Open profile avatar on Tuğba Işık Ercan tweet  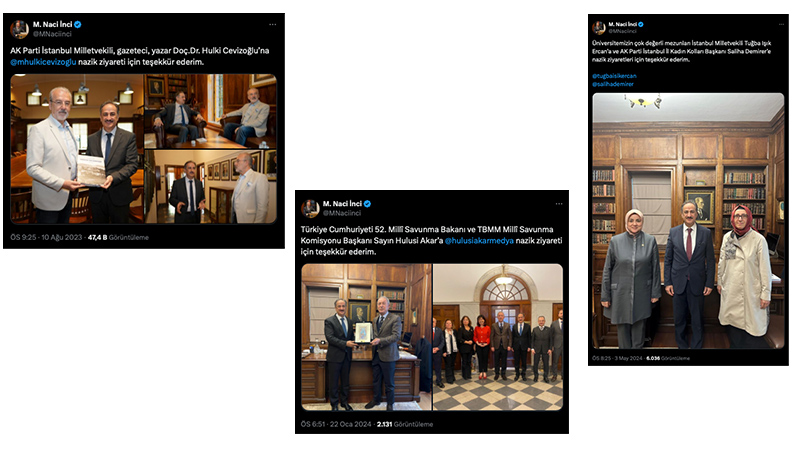[x=599, y=28]
